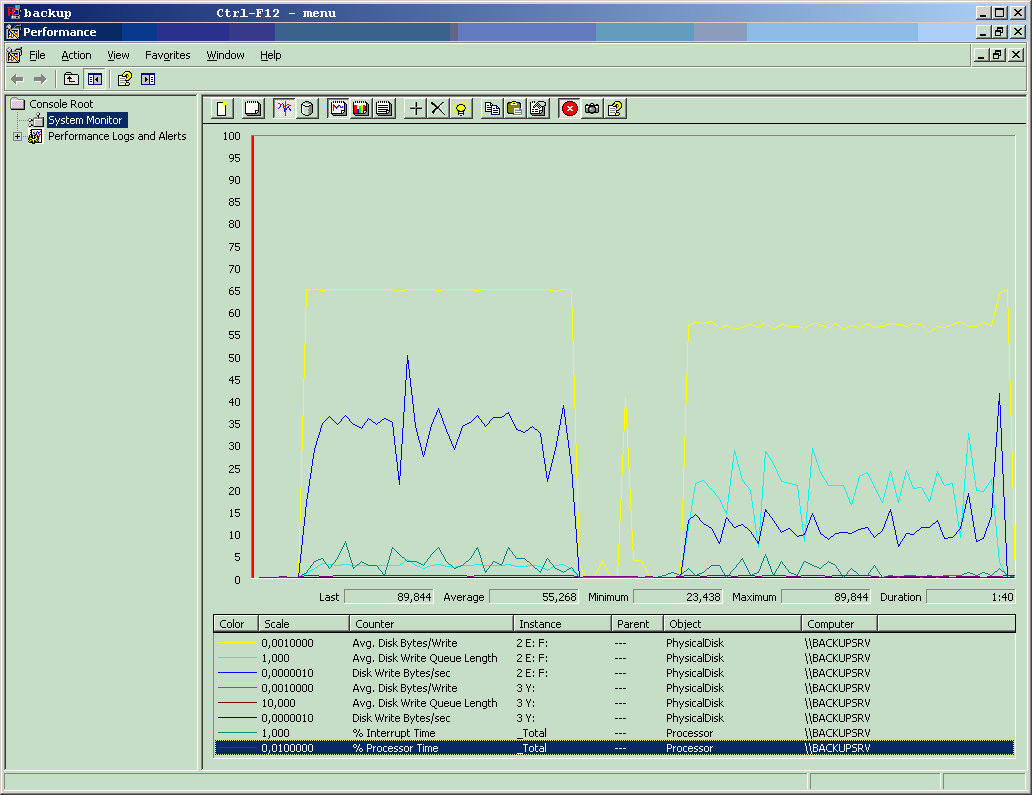
Task: Click the Add counter plus icon
Action: [x=416, y=108]
